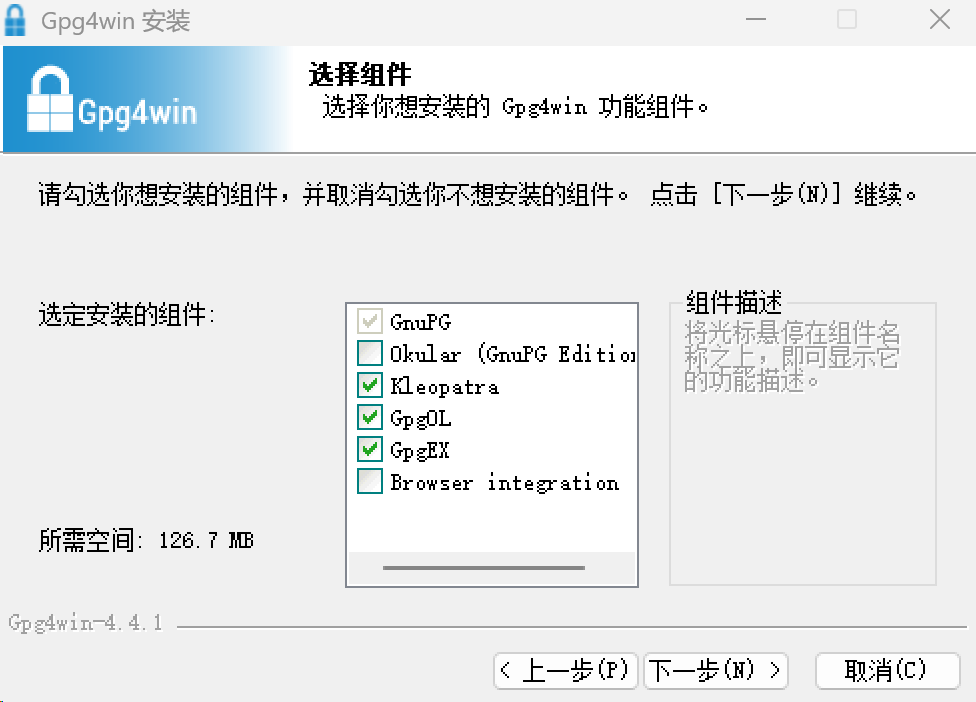Click the Gpg4win logo in header banner
Viewport: 976px width, 702px height.
click(x=112, y=100)
